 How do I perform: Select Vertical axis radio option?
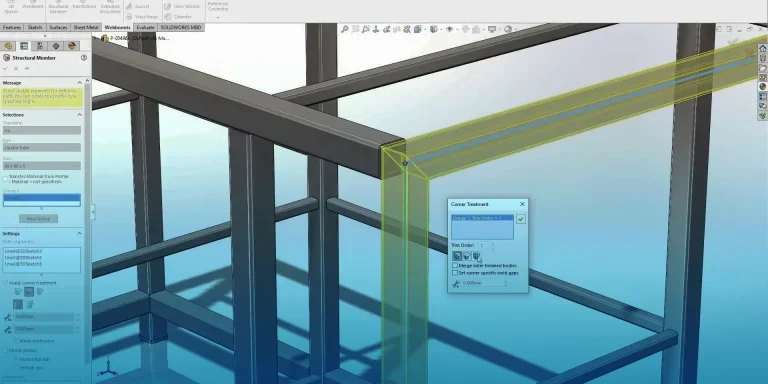click(16, 367)
